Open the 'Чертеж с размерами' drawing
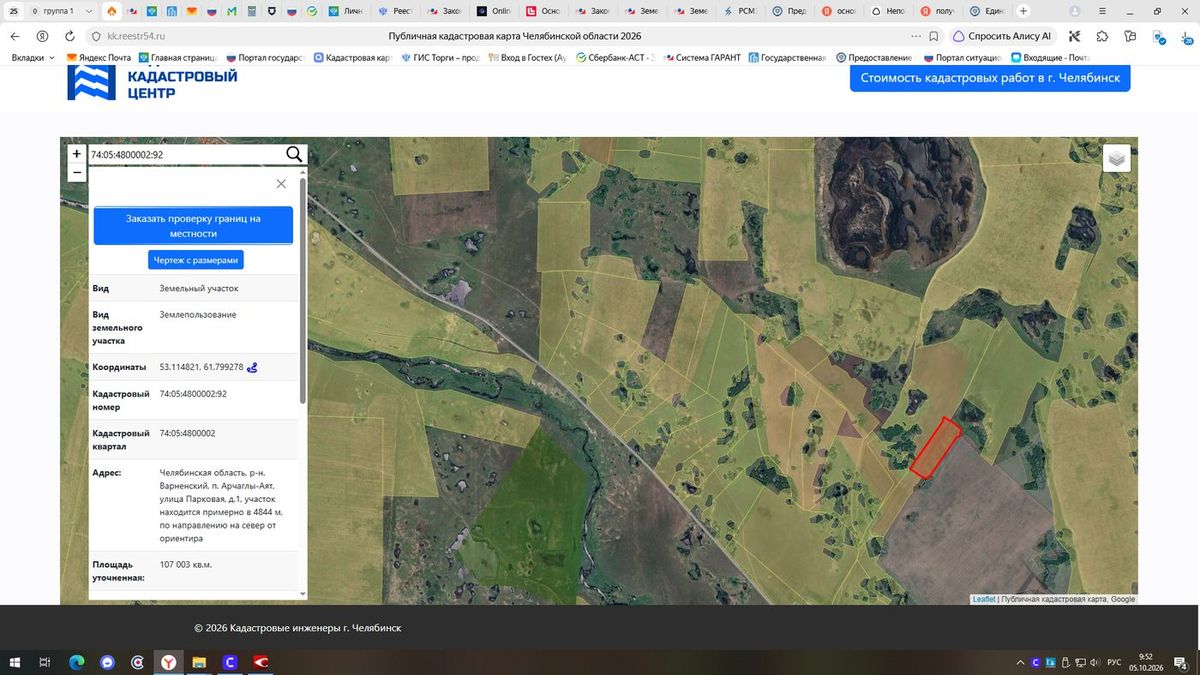 click(196, 260)
